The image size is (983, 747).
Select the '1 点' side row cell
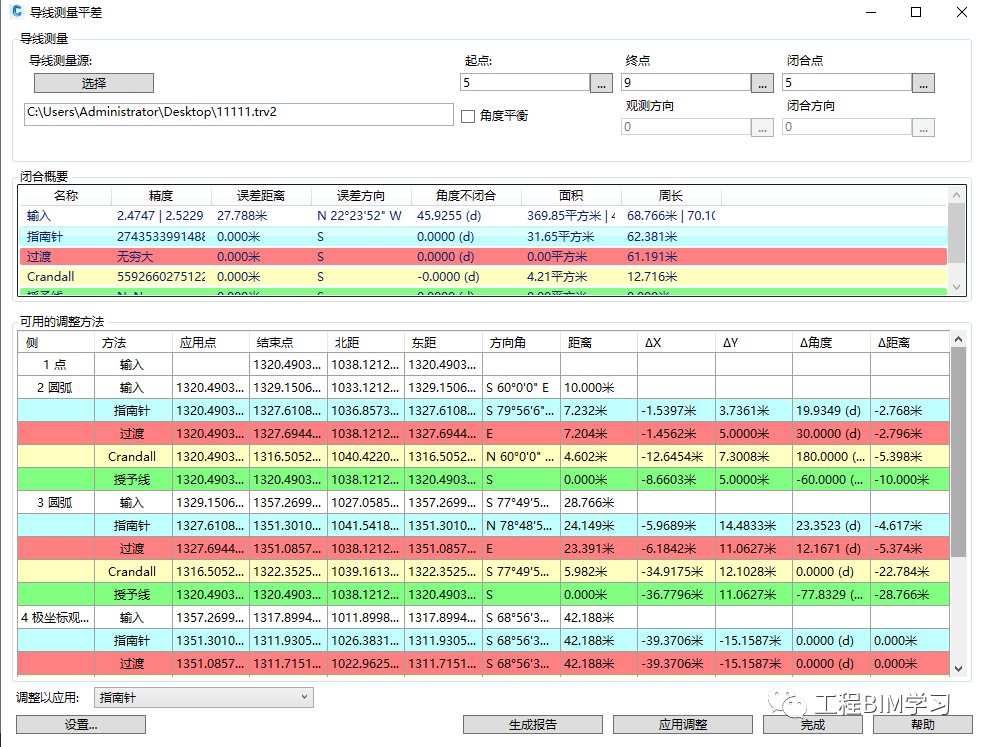(56, 365)
